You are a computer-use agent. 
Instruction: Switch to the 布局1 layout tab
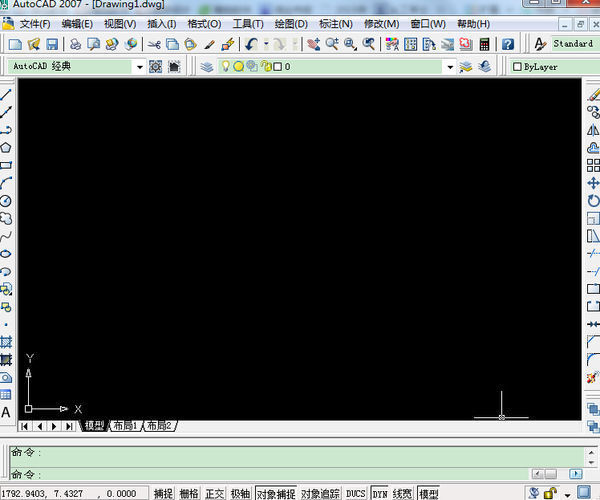pyautogui.click(x=125, y=426)
